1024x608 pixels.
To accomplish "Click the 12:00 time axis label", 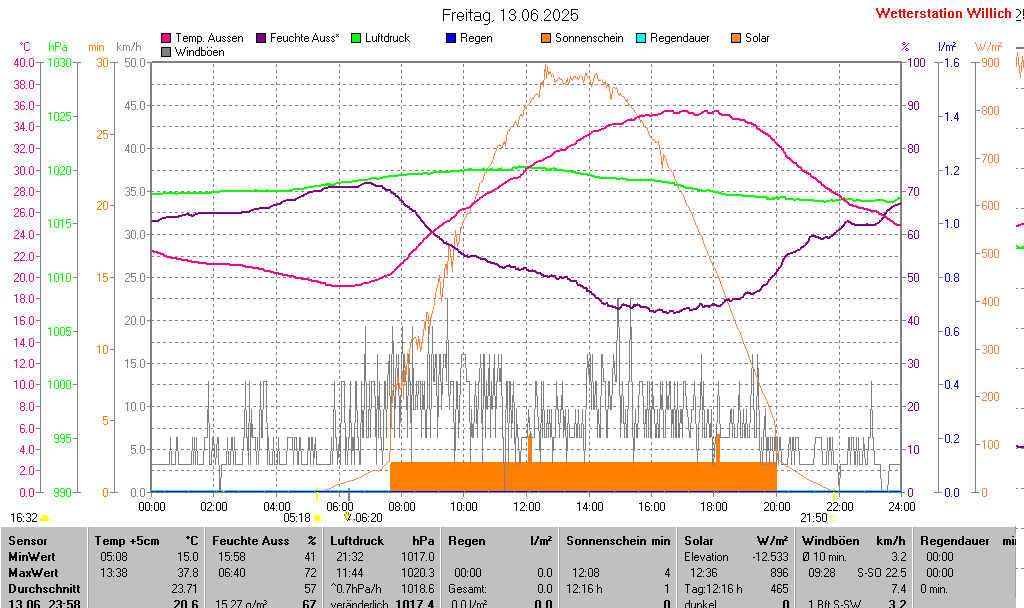I will [x=526, y=506].
